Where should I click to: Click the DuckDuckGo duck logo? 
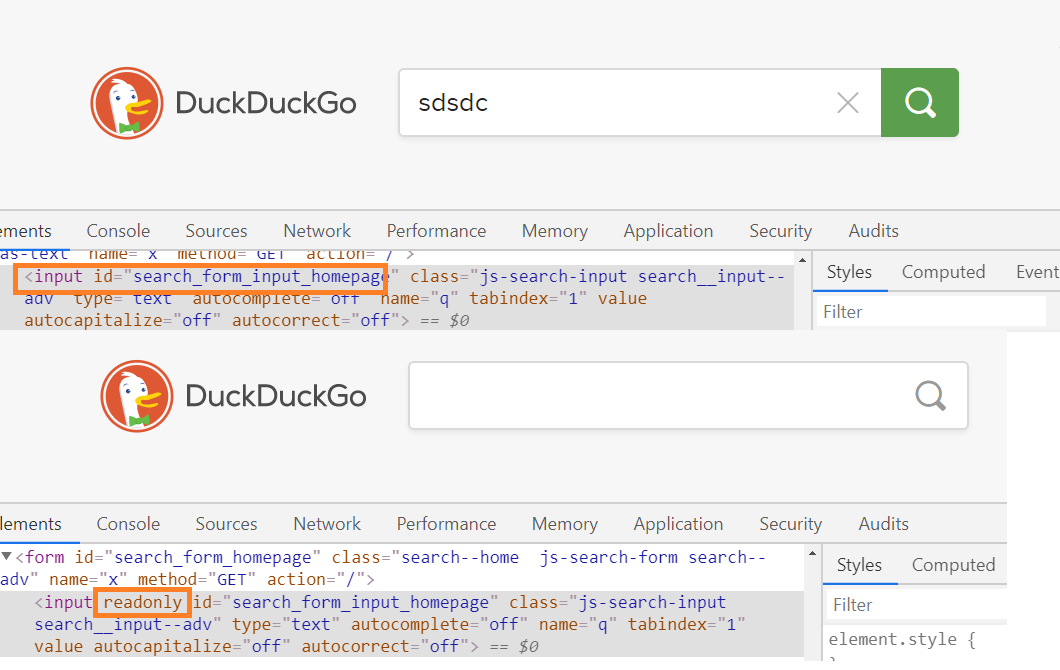(126, 102)
